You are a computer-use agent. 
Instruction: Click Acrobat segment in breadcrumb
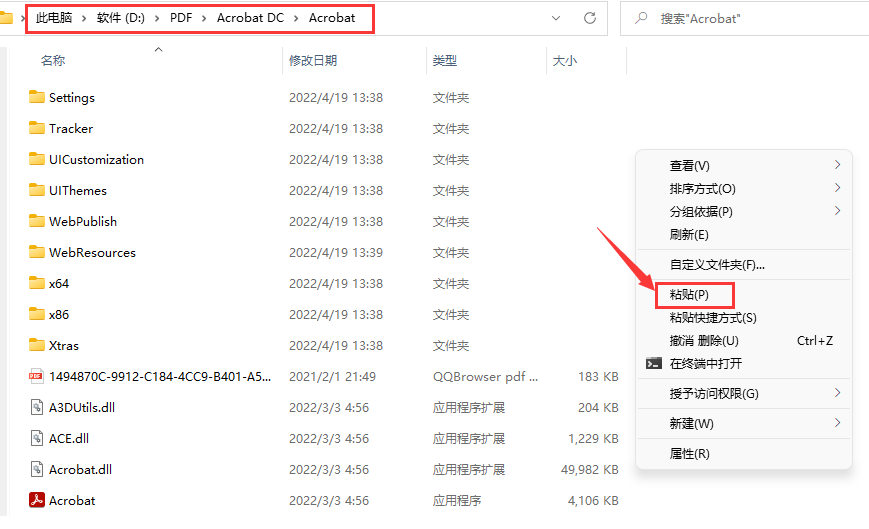(x=332, y=18)
